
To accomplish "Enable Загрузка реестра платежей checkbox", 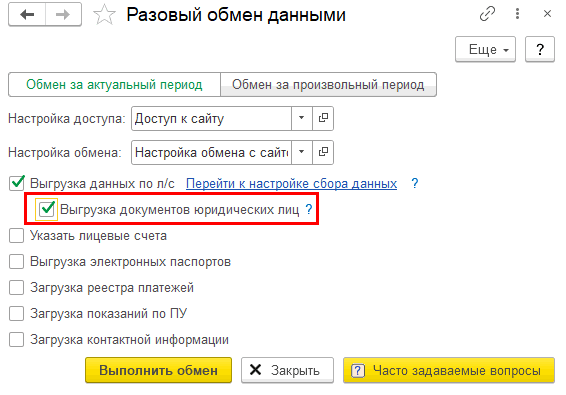I will (x=17, y=288).
